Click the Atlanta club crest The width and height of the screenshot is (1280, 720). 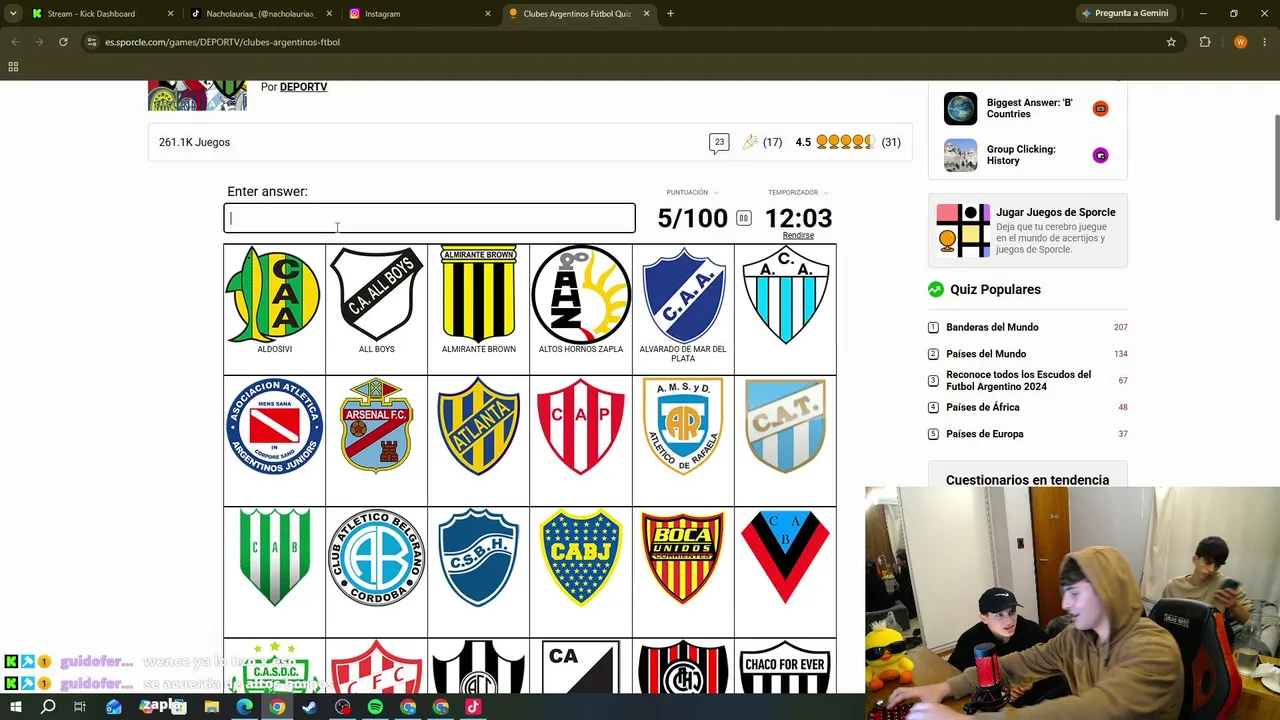pyautogui.click(x=479, y=426)
